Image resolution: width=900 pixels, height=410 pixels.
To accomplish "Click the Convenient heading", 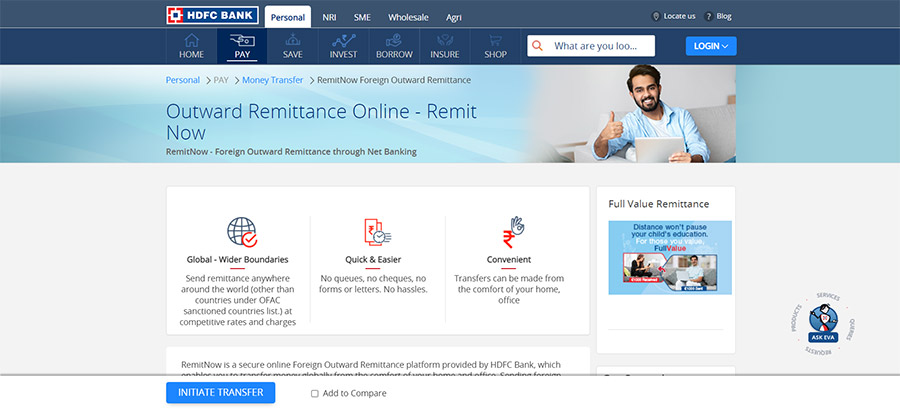I will coord(509,260).
